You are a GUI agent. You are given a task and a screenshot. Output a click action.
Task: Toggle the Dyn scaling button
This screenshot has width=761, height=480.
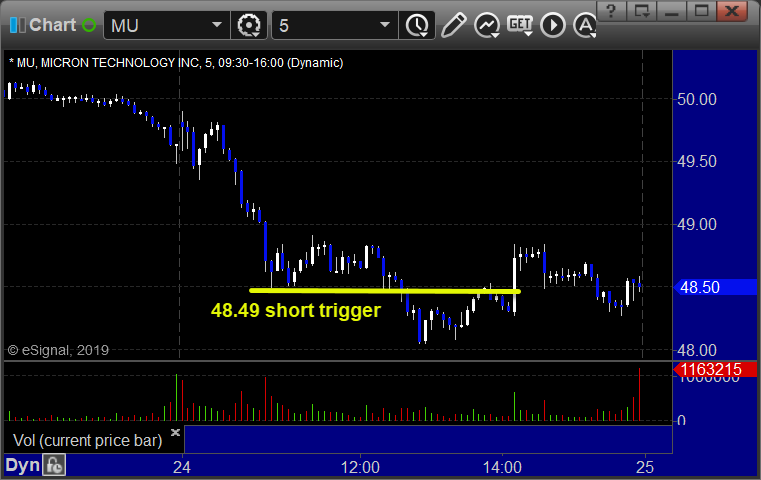[x=22, y=465]
